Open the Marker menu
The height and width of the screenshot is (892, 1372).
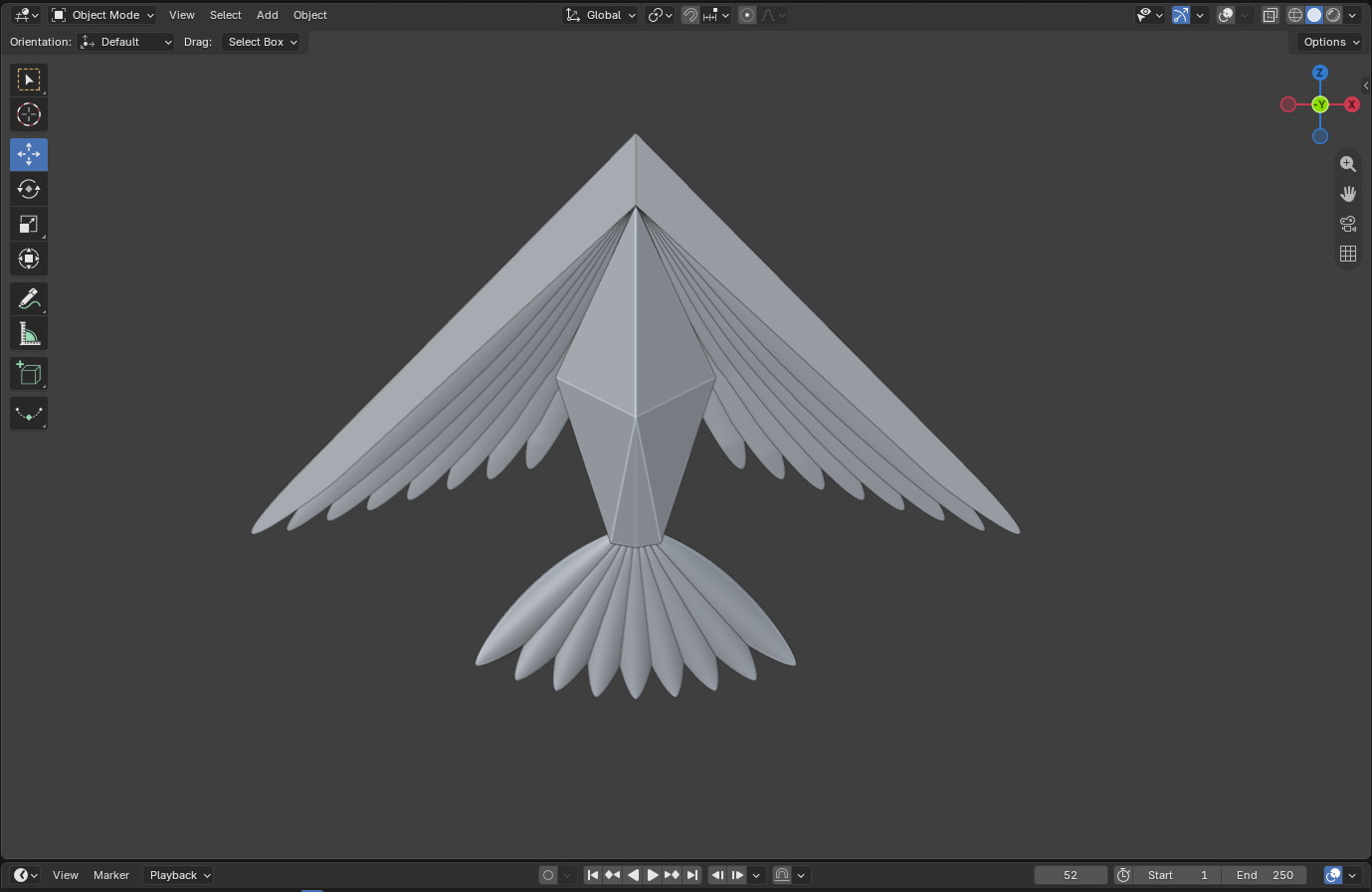point(111,875)
